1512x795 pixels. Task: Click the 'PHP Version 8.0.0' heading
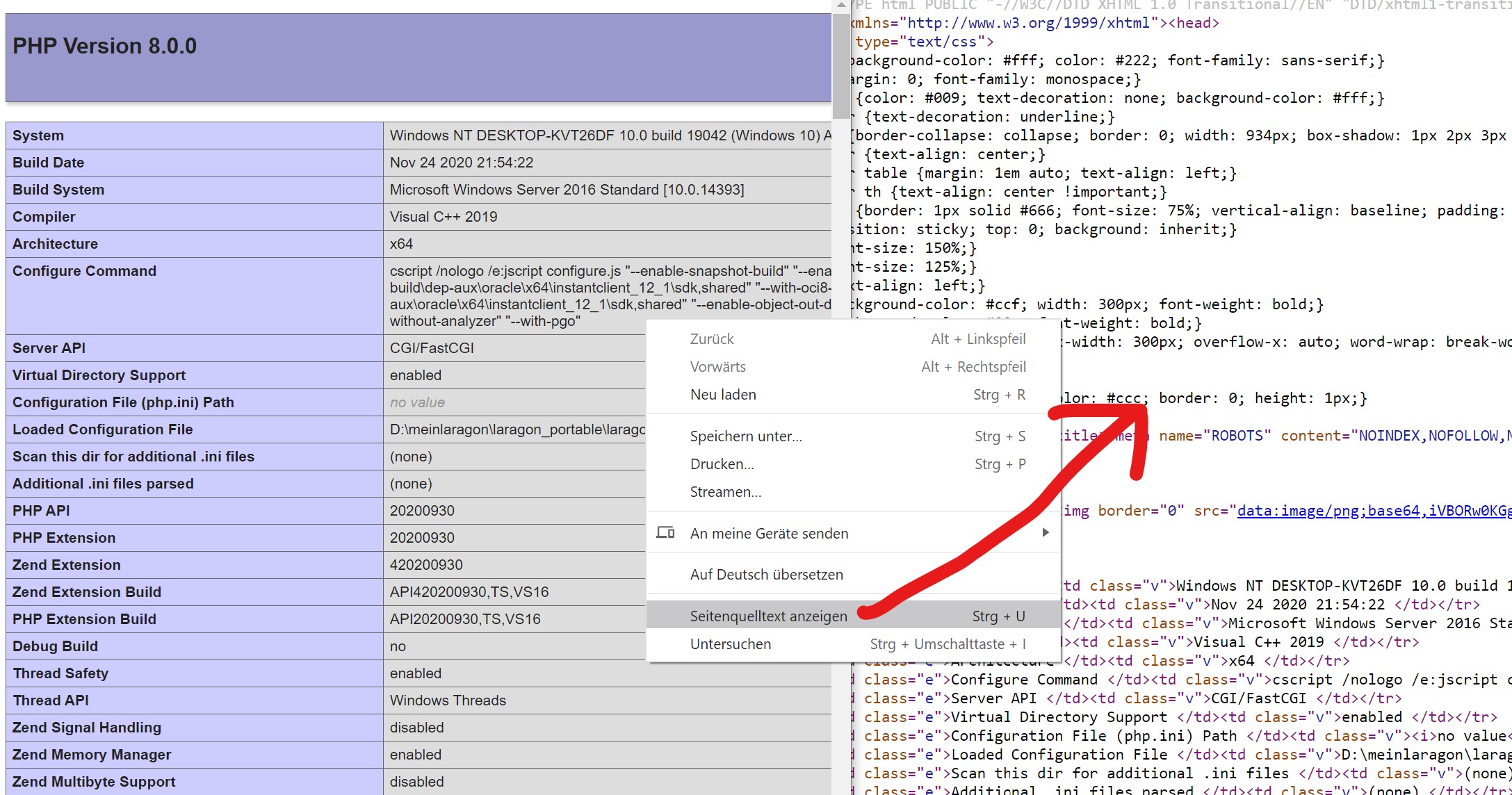click(105, 47)
